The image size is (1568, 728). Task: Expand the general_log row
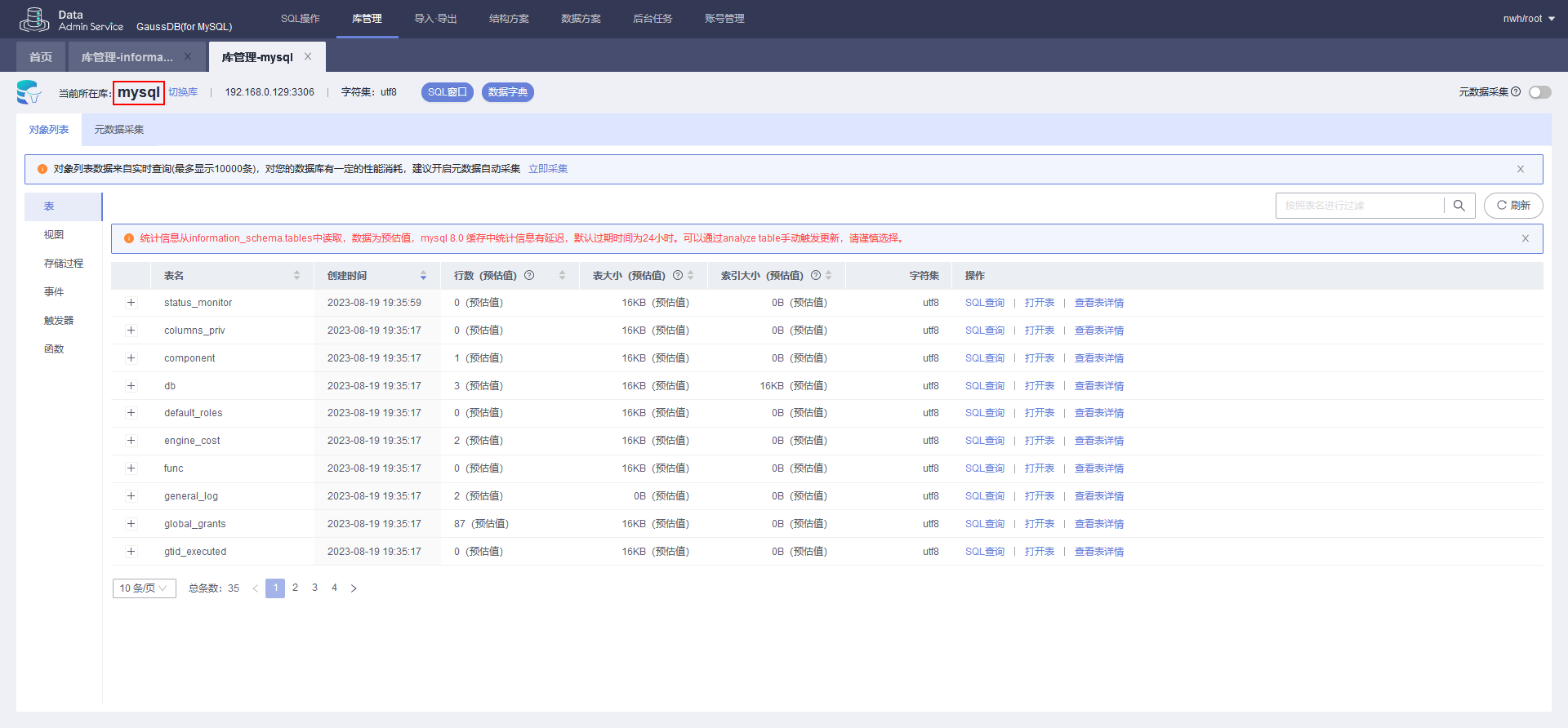pyautogui.click(x=131, y=496)
